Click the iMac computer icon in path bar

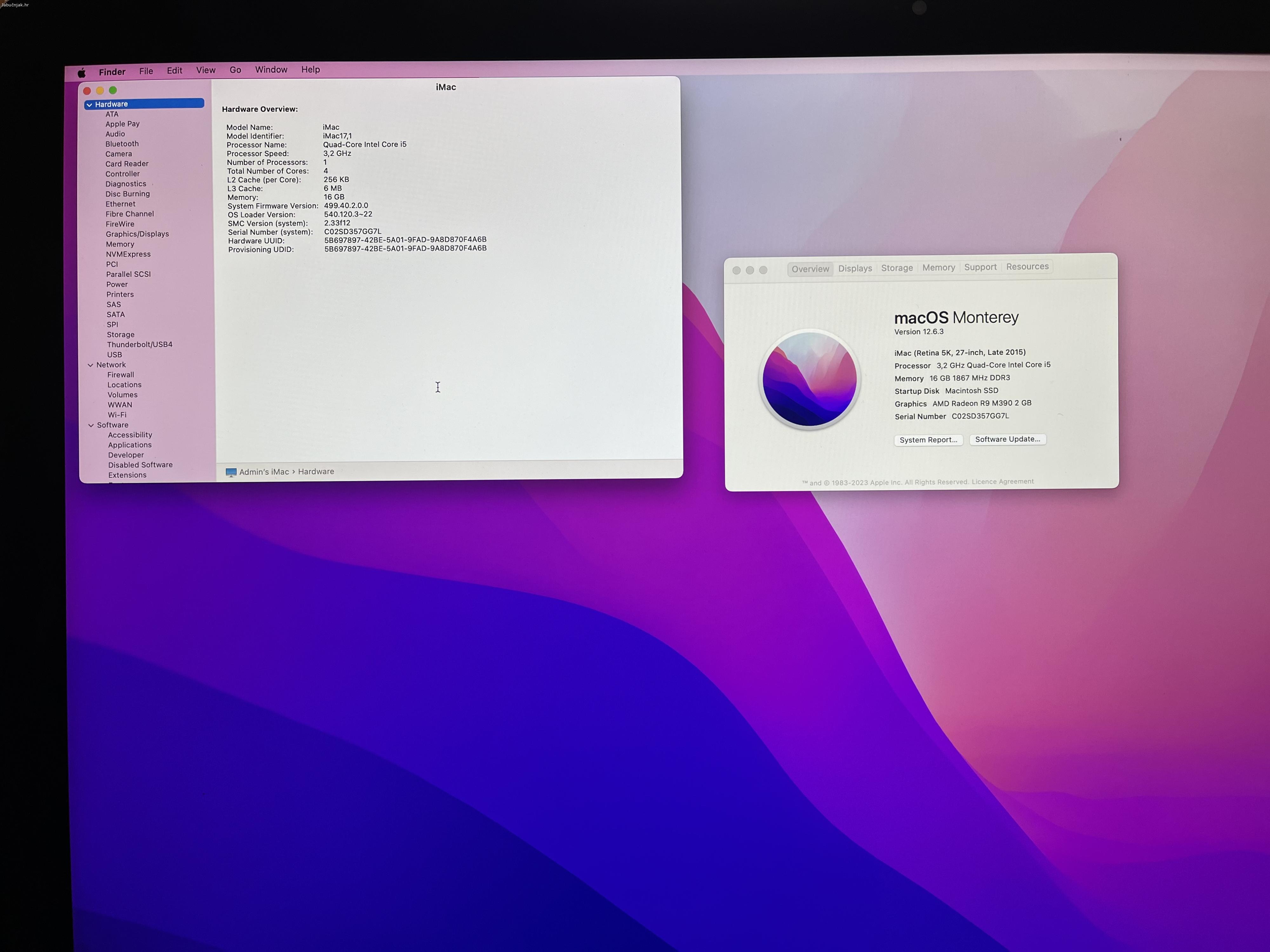[231, 472]
